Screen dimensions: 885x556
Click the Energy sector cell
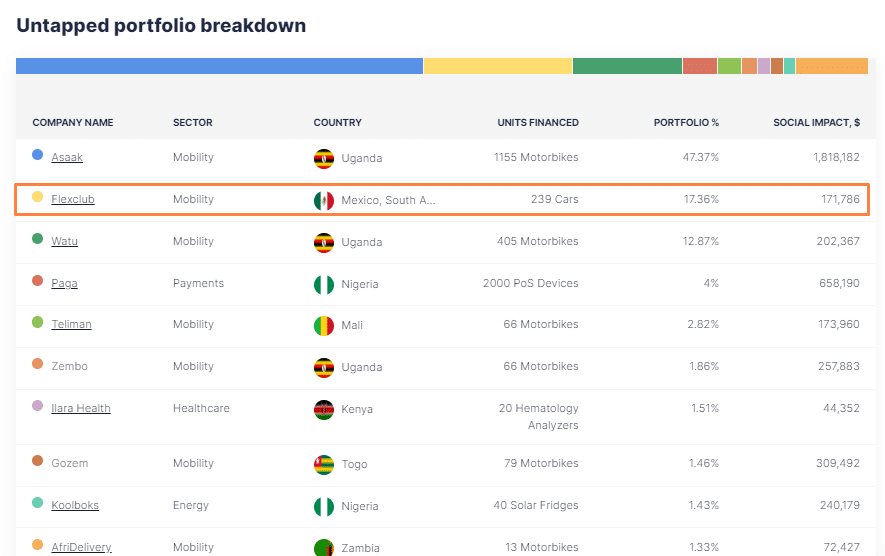(x=191, y=505)
